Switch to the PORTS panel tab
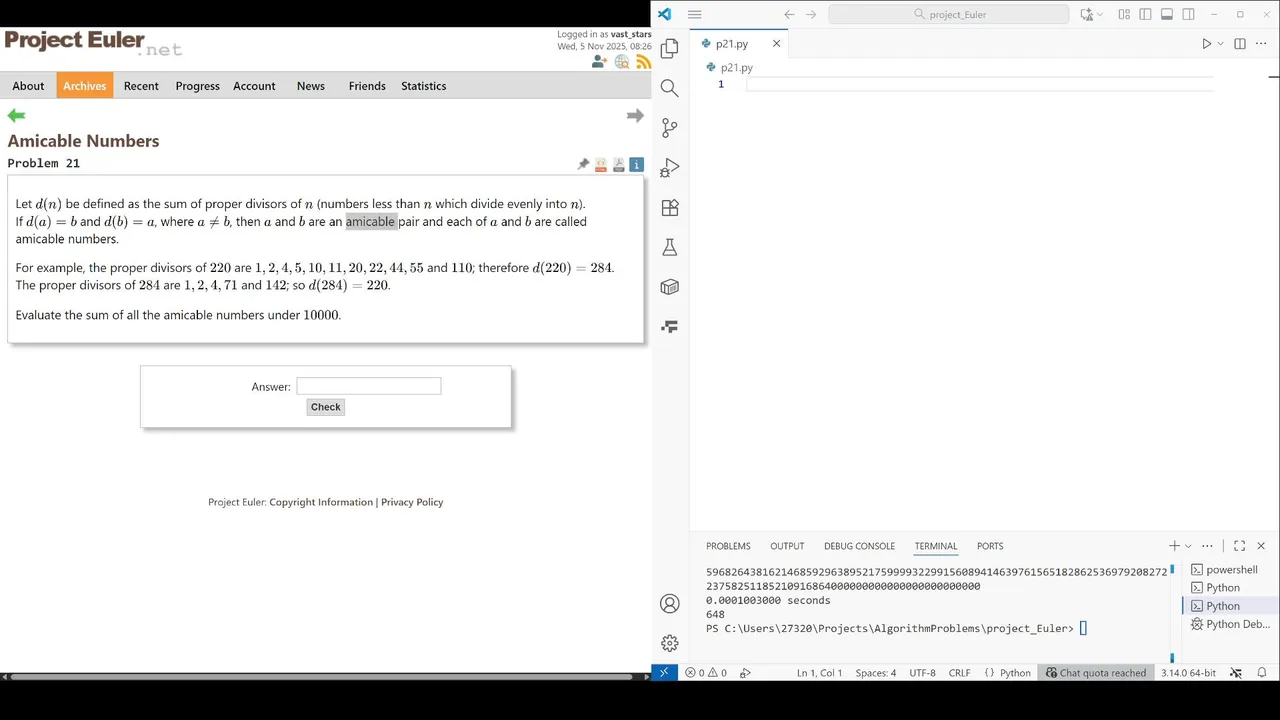The width and height of the screenshot is (1280, 720). click(990, 546)
